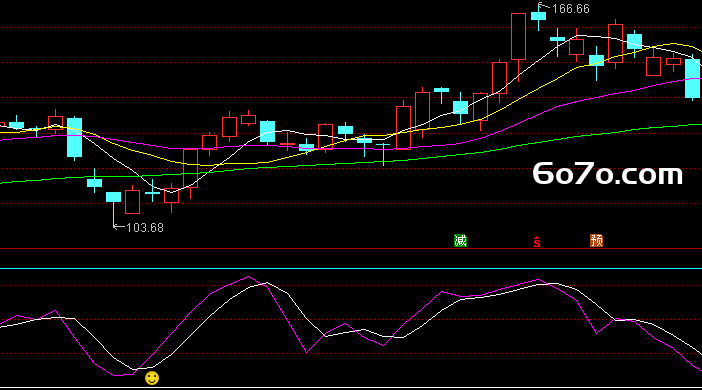This screenshot has height=390, width=702.
Task: Click the cyan cross doji near the smiley column
Action: [x=152, y=193]
